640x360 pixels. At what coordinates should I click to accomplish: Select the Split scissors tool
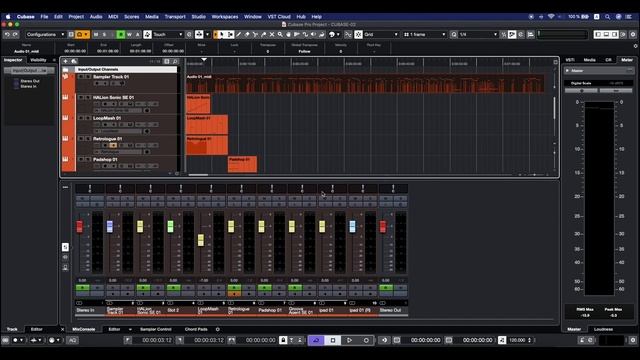[x=255, y=35]
